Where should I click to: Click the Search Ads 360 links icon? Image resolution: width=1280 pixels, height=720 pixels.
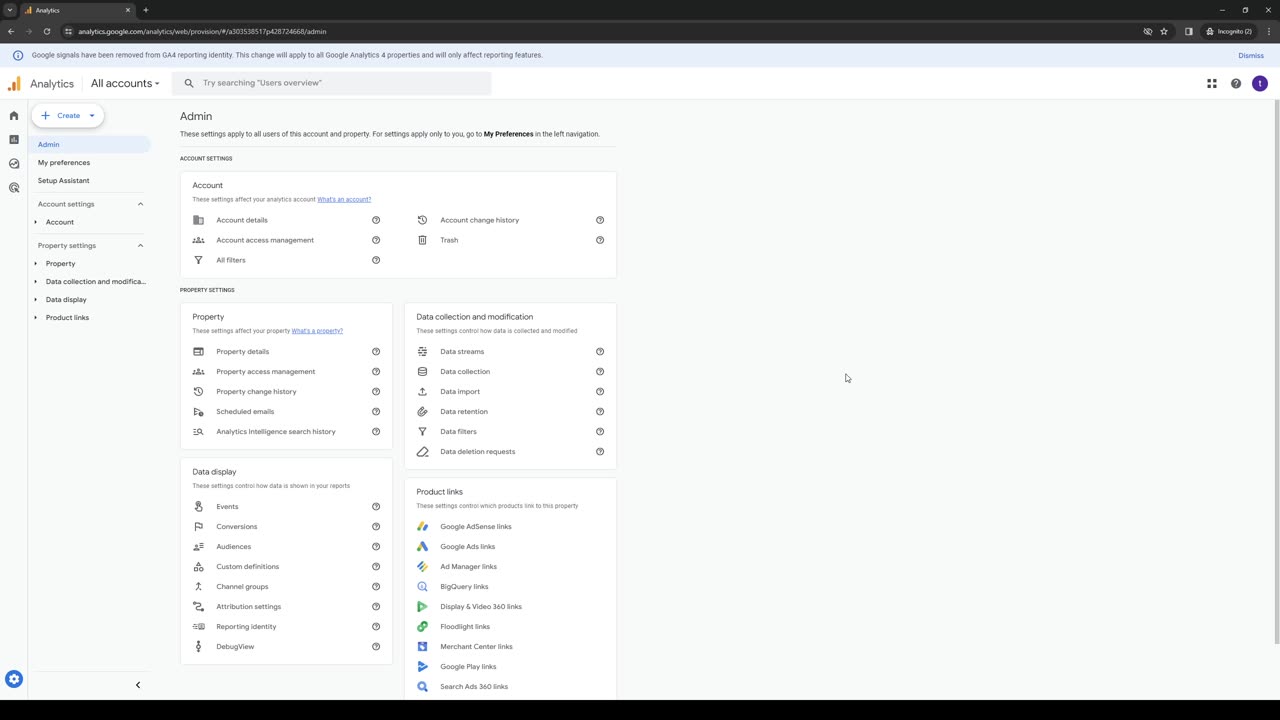coord(422,687)
